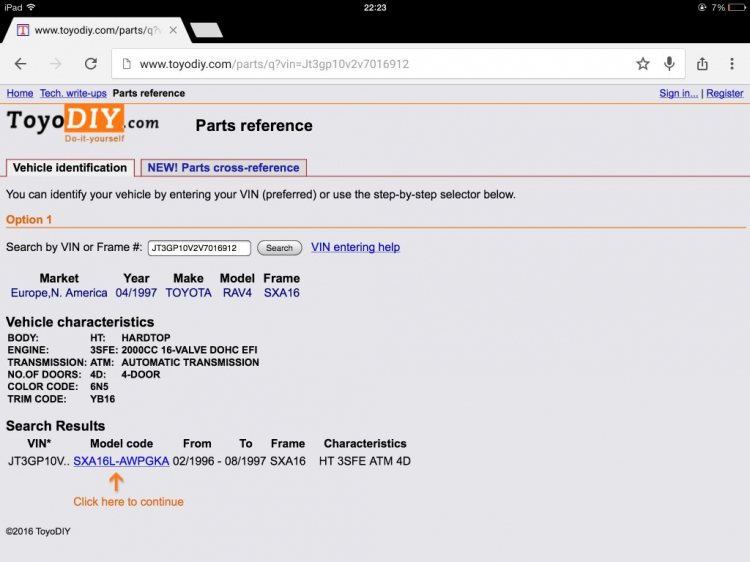The image size is (750, 562).
Task: Click the browser forward arrow
Action: pyautogui.click(x=55, y=64)
